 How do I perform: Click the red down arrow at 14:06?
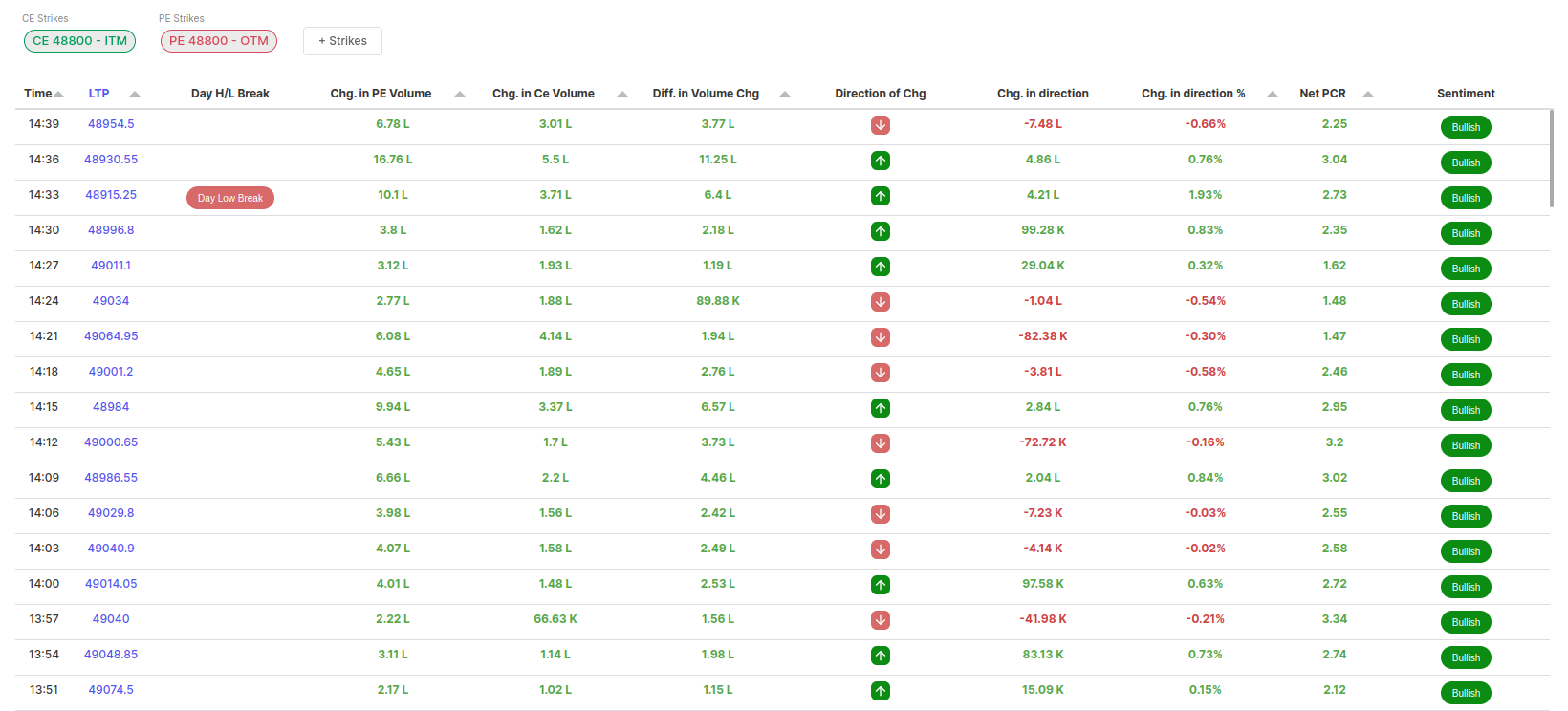click(881, 514)
